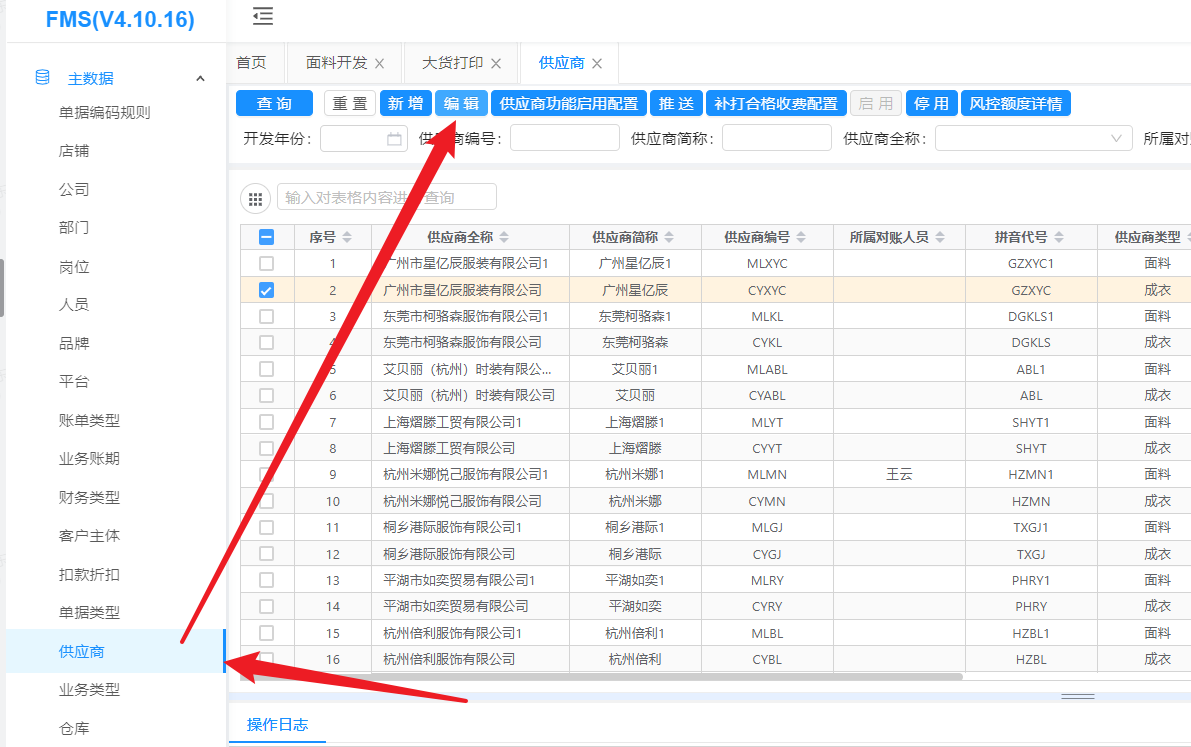Screen dimensions: 1191x747
Task: Close the 大货打印 tab
Action: pyautogui.click(x=495, y=63)
